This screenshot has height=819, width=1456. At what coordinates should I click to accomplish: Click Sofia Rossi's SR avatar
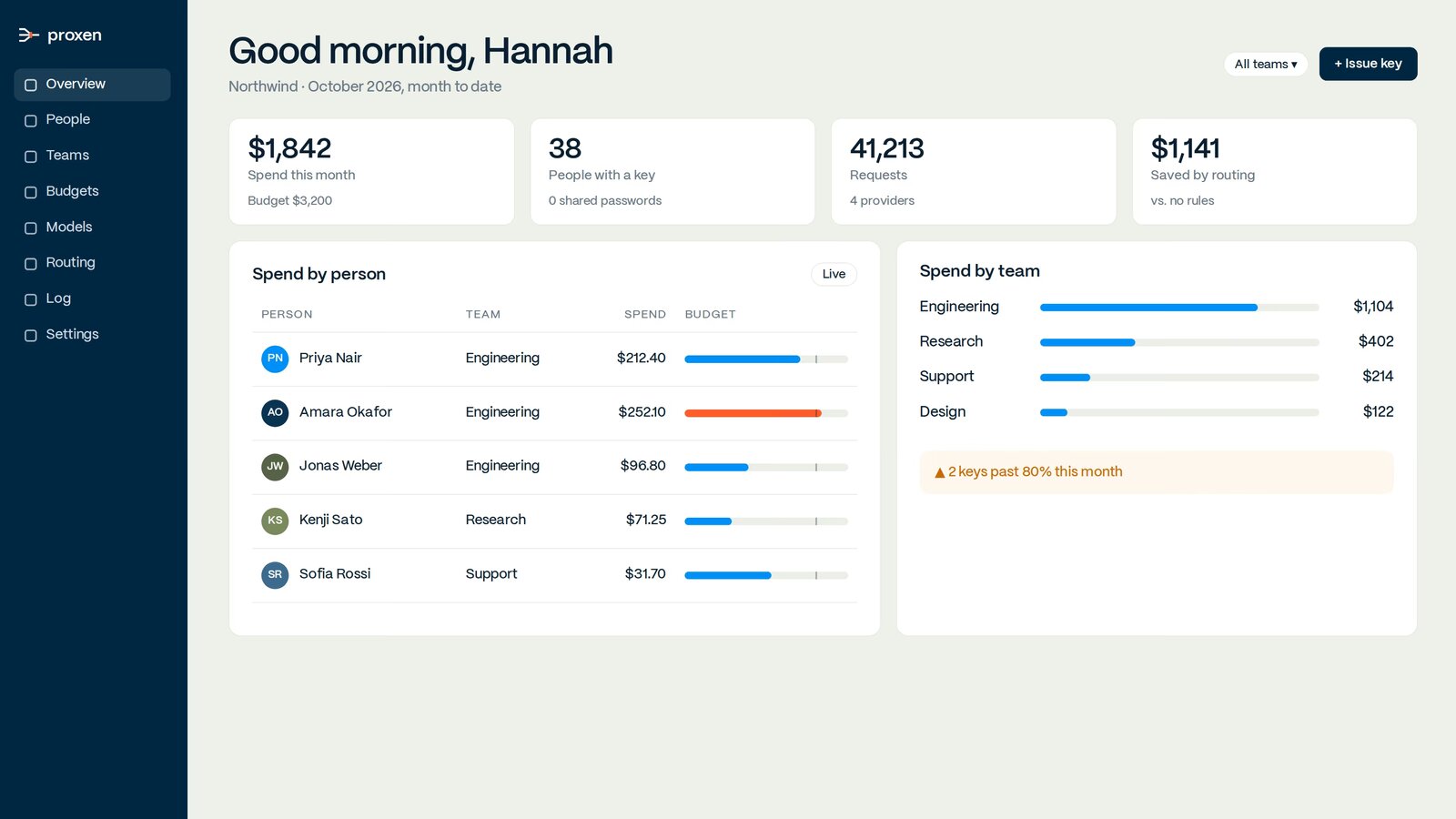(275, 574)
